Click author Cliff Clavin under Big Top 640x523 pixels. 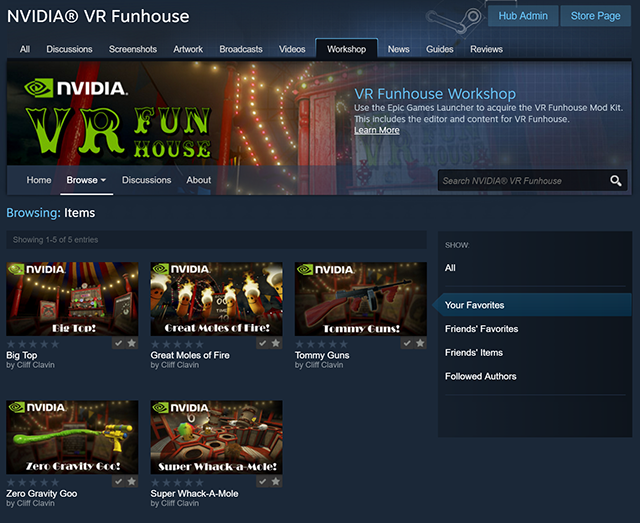pyautogui.click(x=36, y=365)
